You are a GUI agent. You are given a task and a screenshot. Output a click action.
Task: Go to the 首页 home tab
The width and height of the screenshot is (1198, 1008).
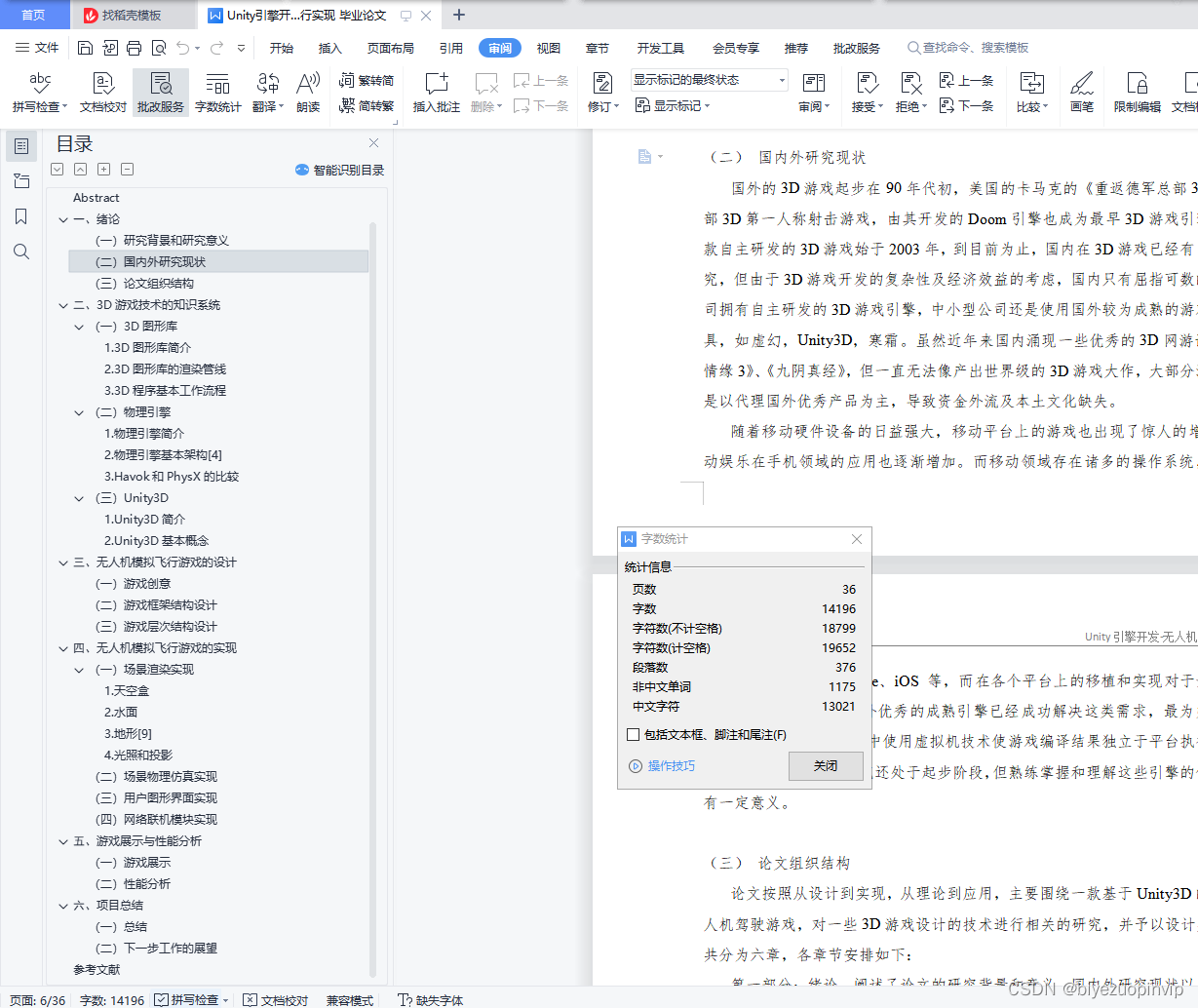tap(33, 15)
